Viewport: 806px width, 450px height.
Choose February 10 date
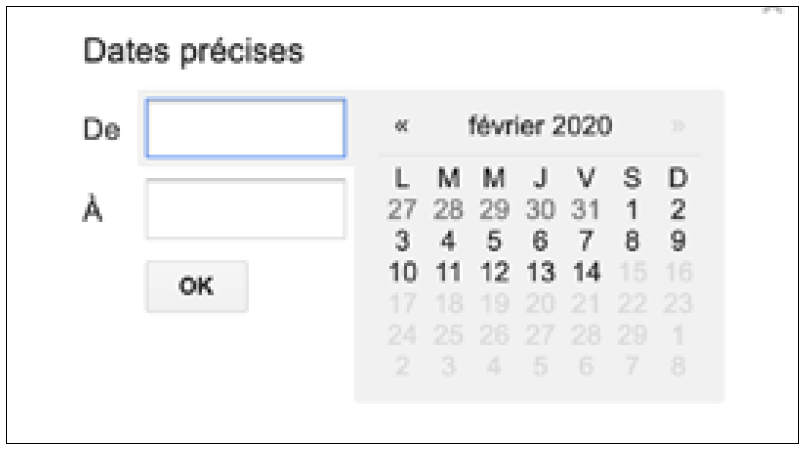click(x=402, y=272)
